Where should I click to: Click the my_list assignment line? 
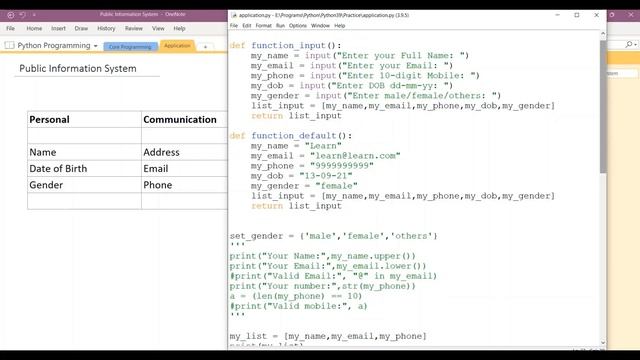(328, 336)
